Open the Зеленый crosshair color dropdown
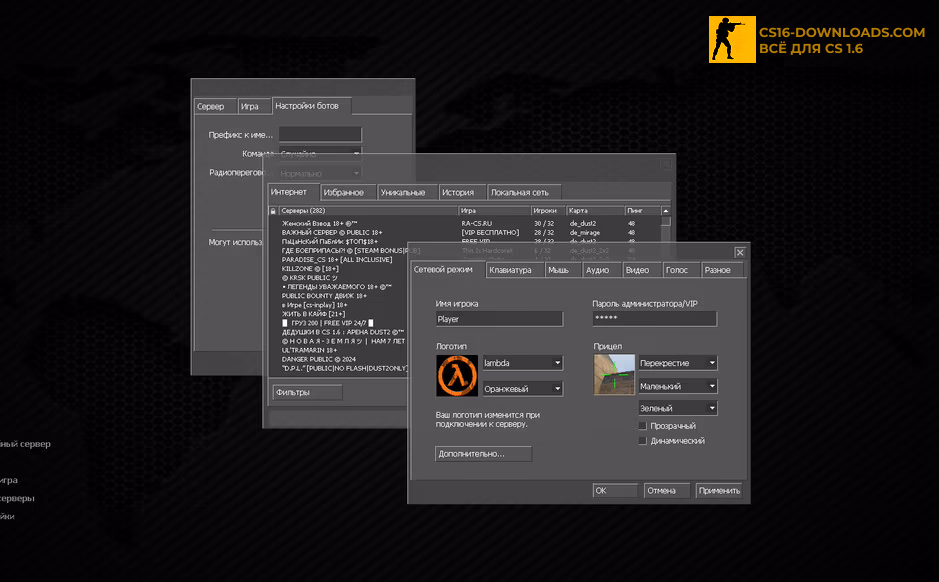 coord(678,408)
